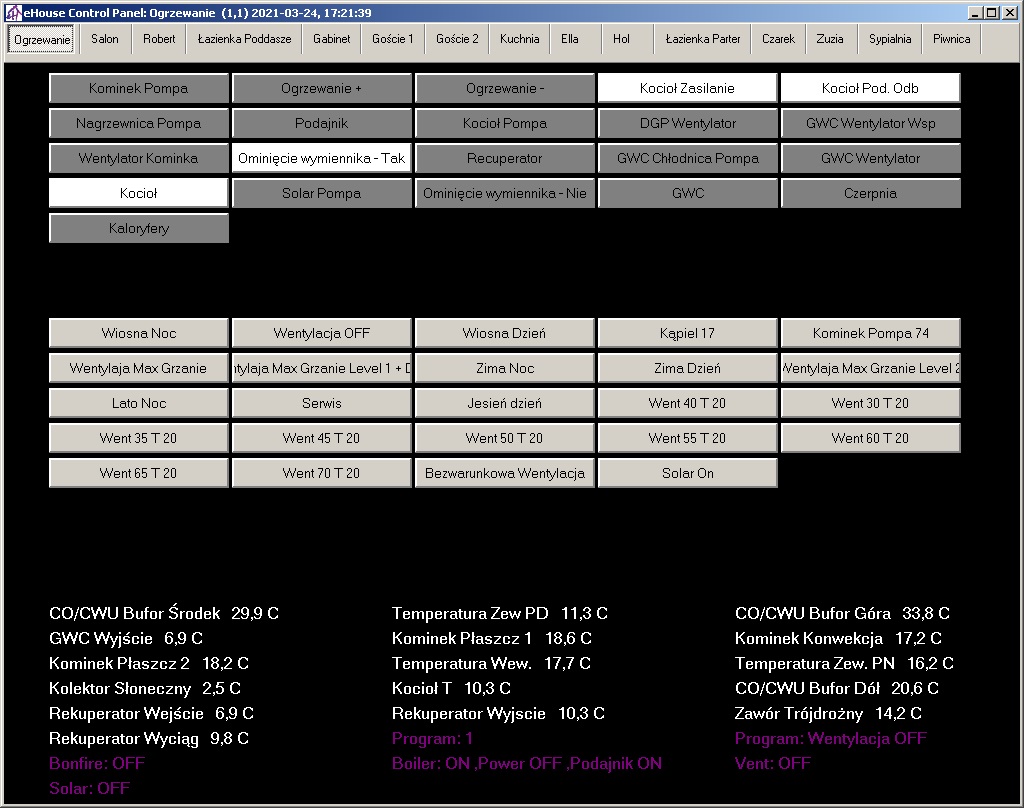The height and width of the screenshot is (808, 1024).
Task: Toggle the Recuperator output
Action: click(x=504, y=158)
